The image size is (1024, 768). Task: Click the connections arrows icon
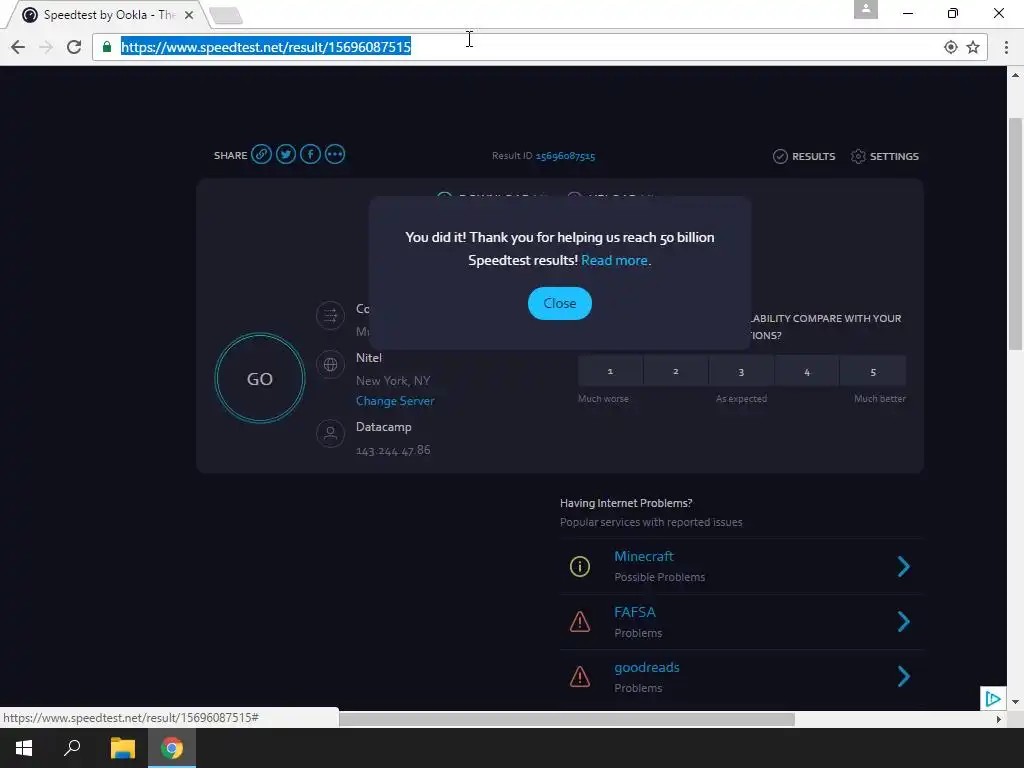pyautogui.click(x=330, y=315)
